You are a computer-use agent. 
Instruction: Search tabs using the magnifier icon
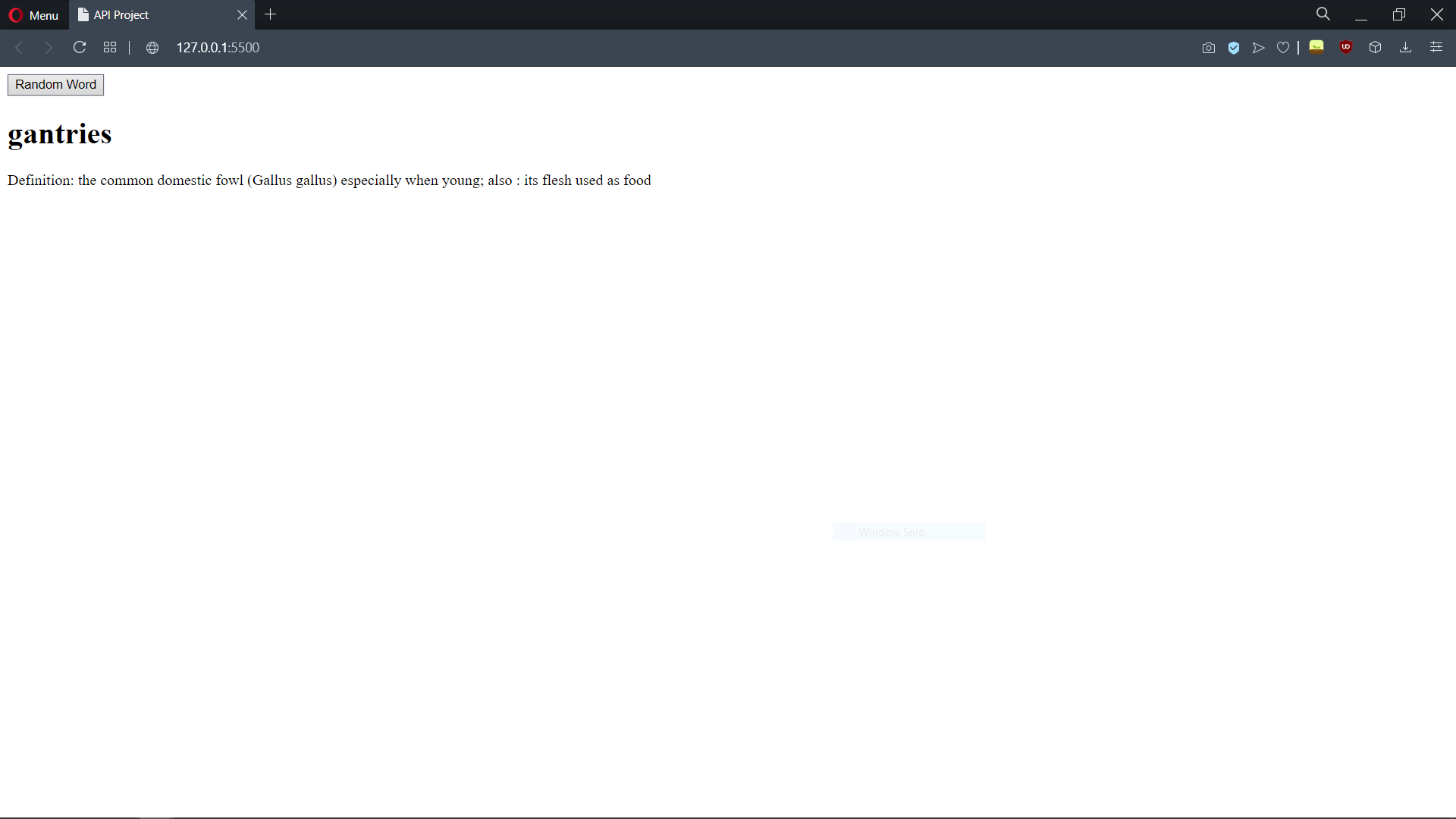pos(1323,14)
